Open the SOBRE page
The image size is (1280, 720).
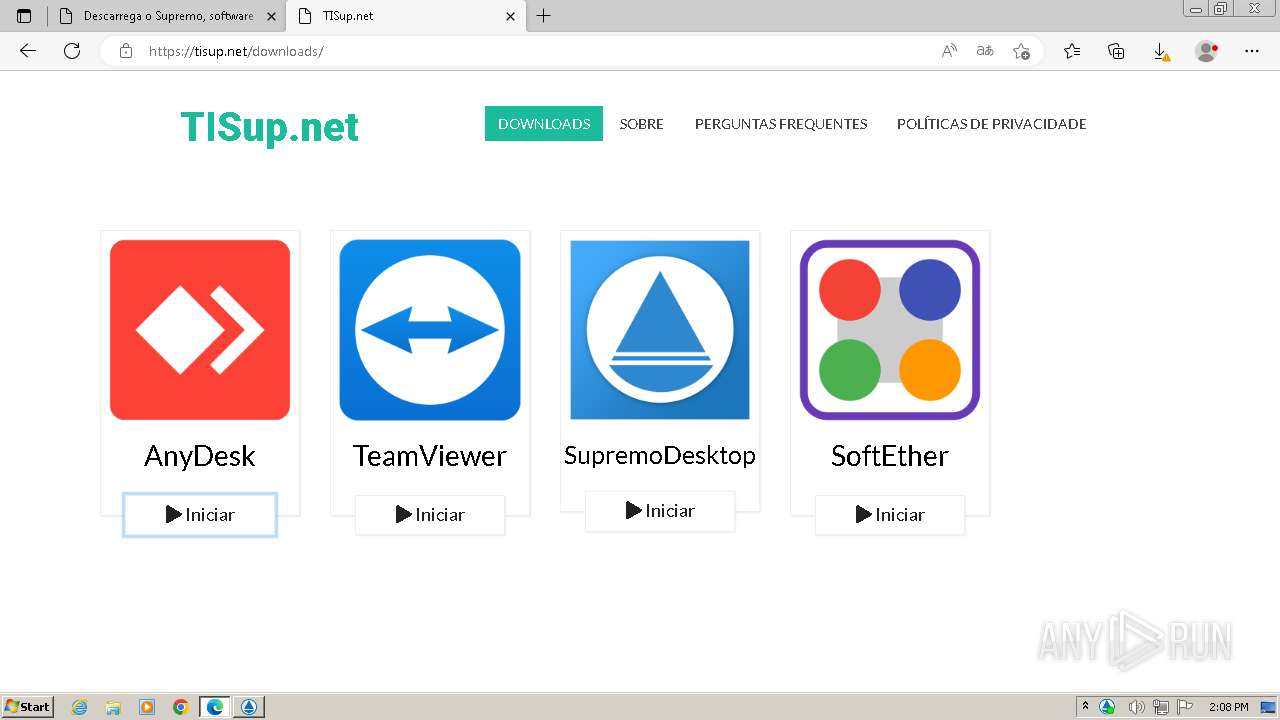pos(641,124)
